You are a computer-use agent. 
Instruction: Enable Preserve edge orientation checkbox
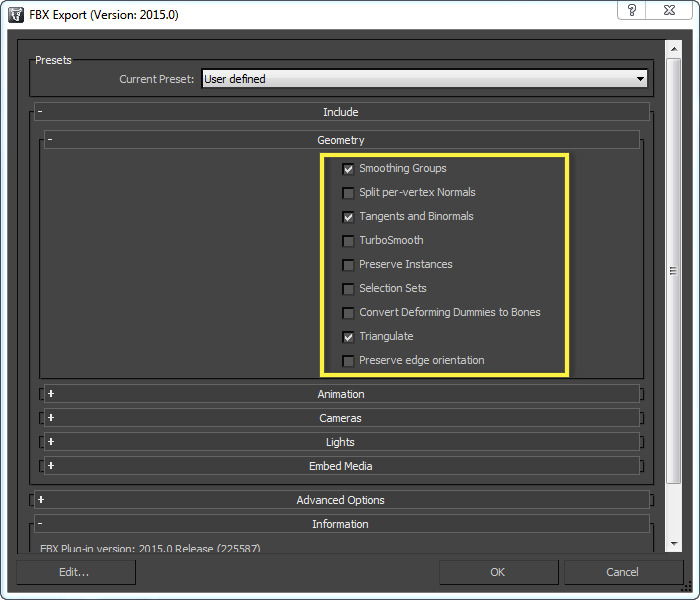(x=348, y=361)
